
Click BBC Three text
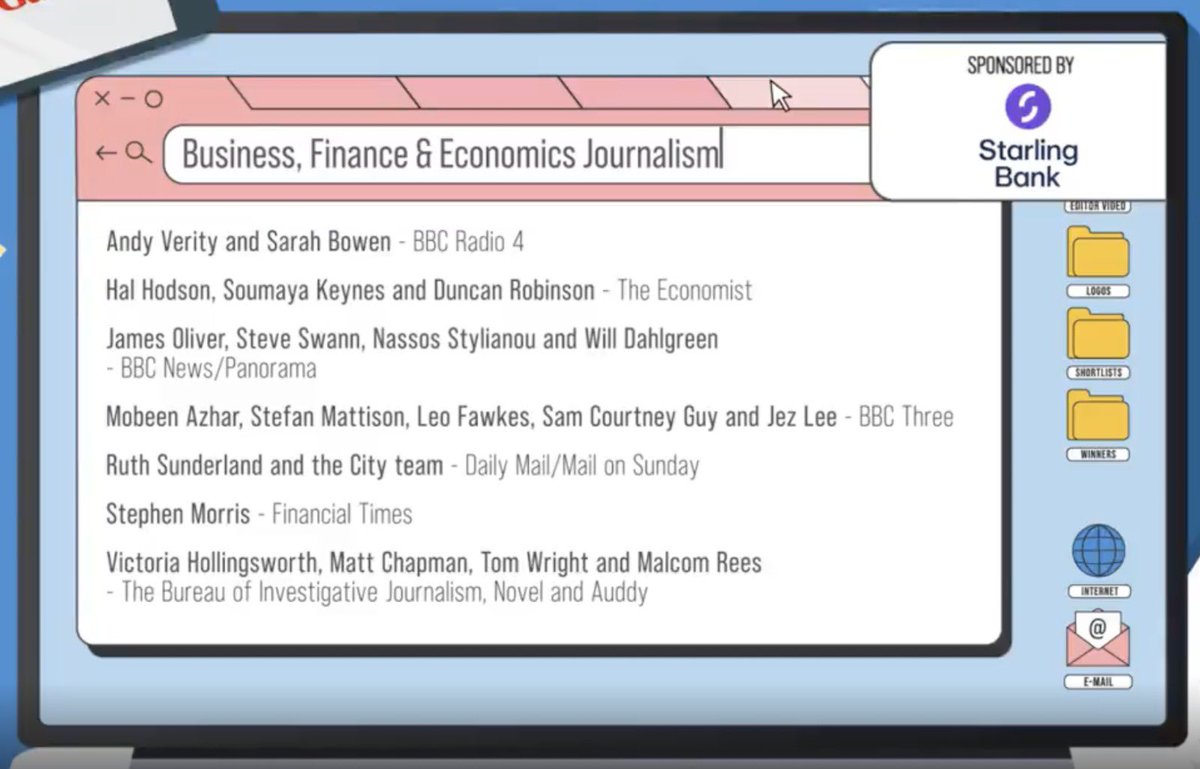tap(906, 417)
